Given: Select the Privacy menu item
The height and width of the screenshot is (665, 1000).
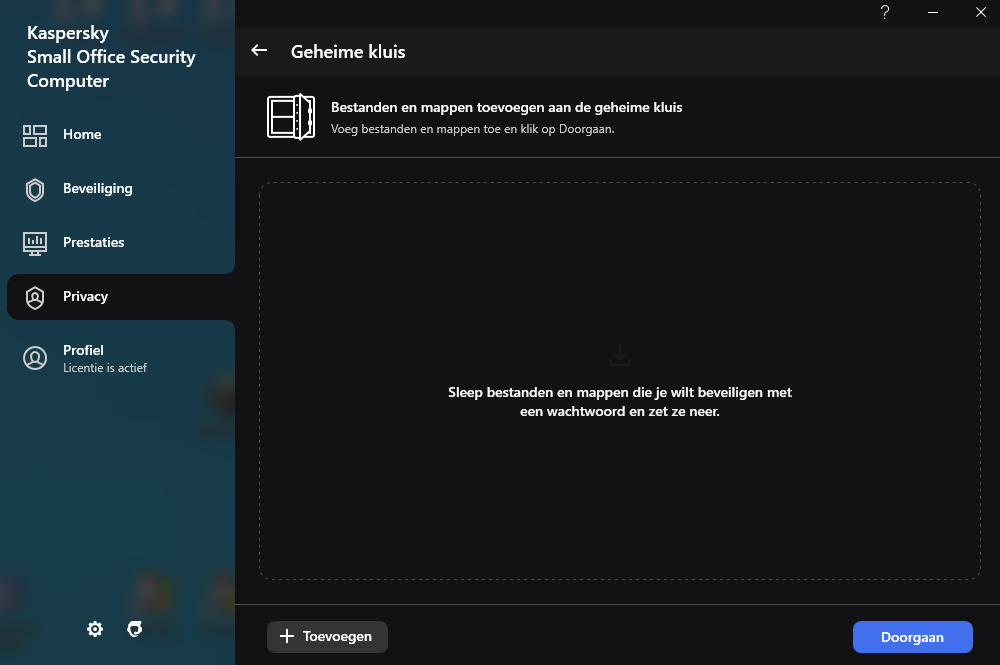Looking at the screenshot, I should [x=121, y=297].
